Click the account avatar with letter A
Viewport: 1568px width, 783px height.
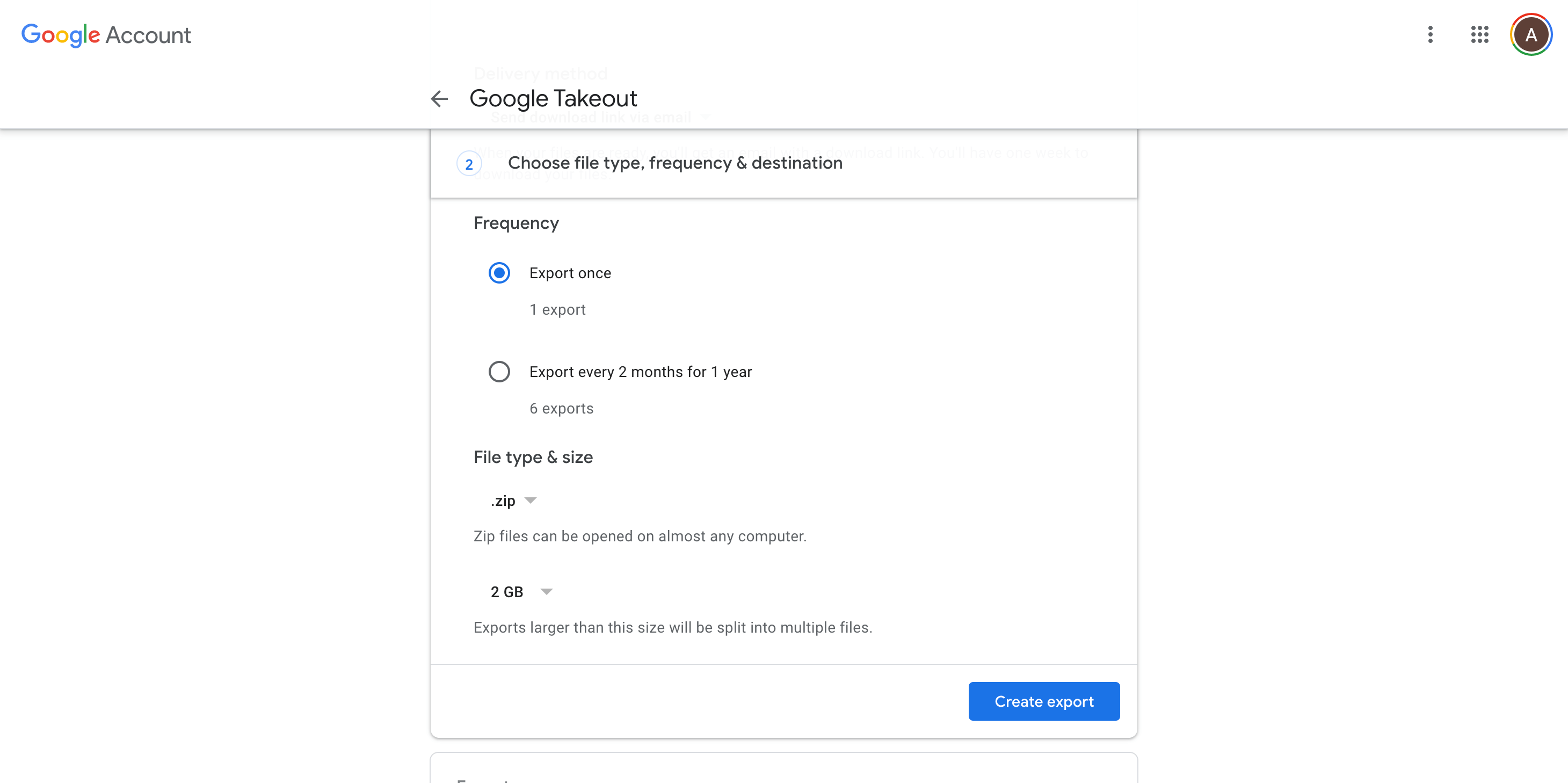point(1530,35)
